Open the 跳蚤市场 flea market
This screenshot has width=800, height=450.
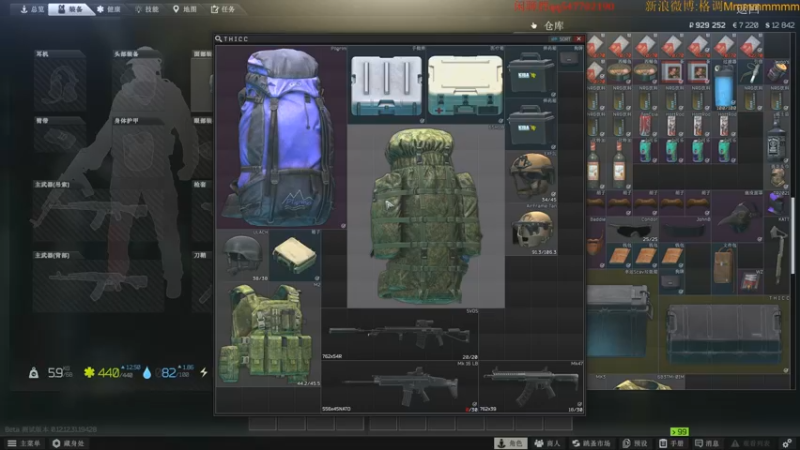[591, 443]
